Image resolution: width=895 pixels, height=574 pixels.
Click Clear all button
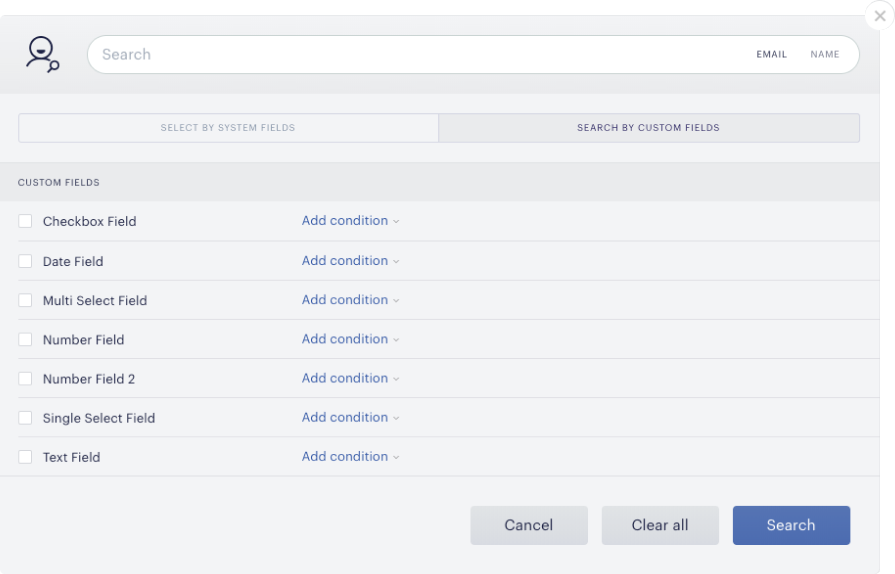660,525
